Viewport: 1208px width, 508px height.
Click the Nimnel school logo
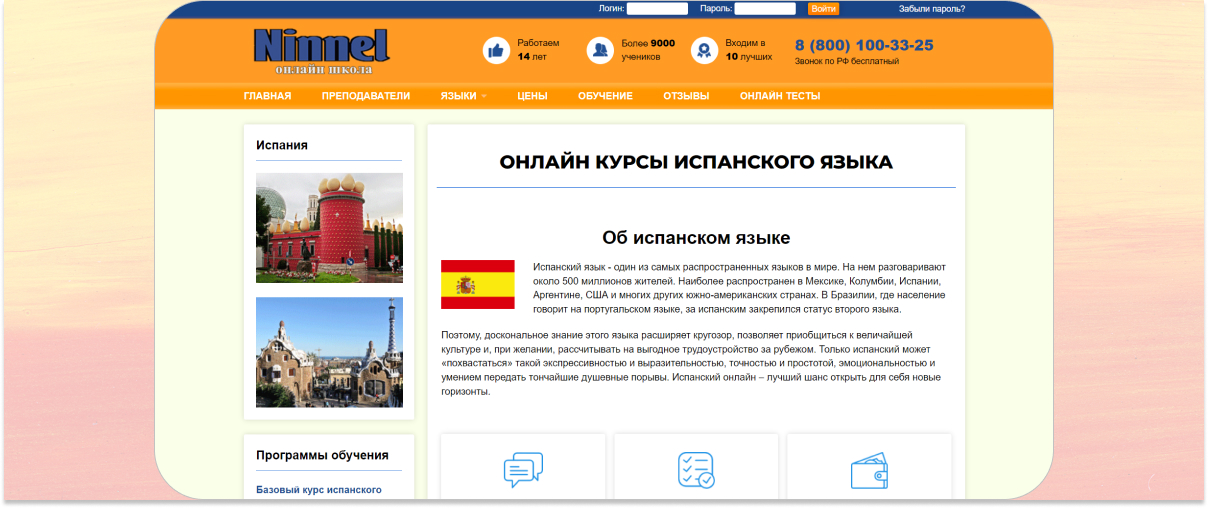pos(321,50)
